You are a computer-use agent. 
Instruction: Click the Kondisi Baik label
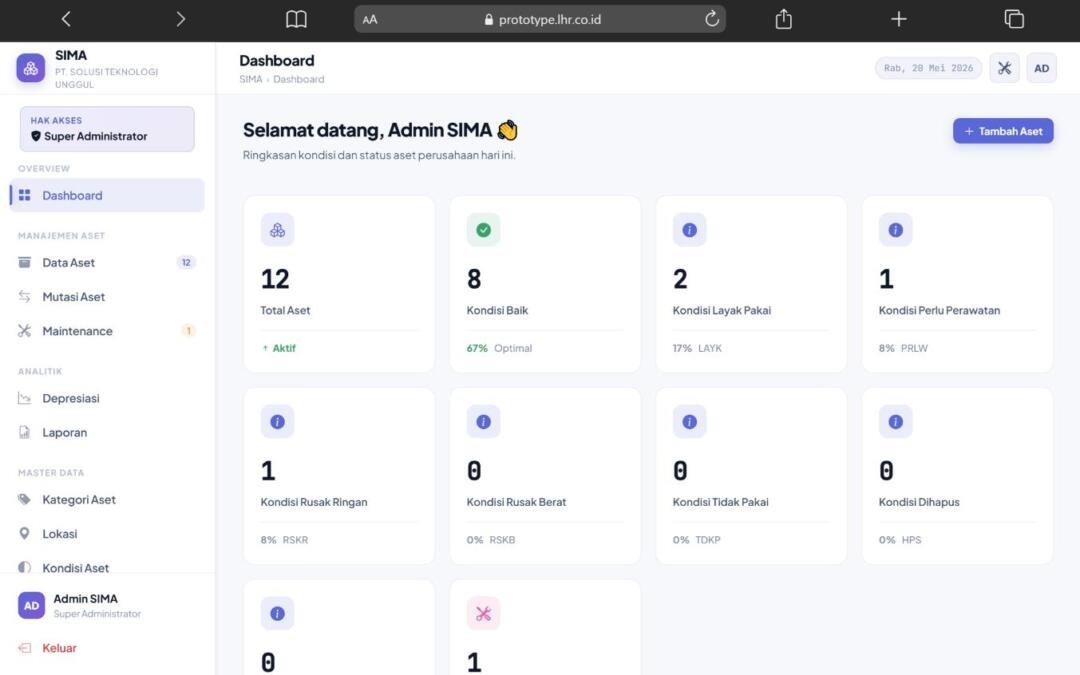(497, 311)
